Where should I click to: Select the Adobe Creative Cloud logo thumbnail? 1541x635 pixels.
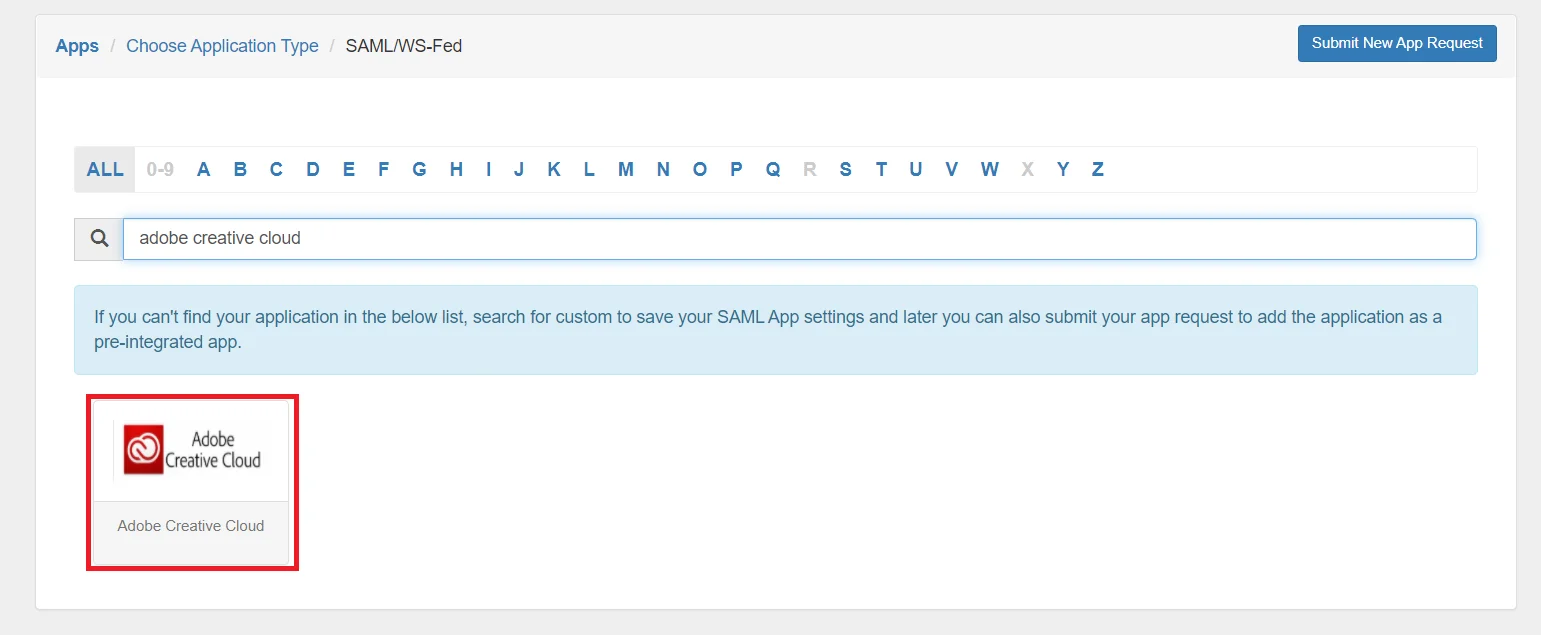point(191,451)
